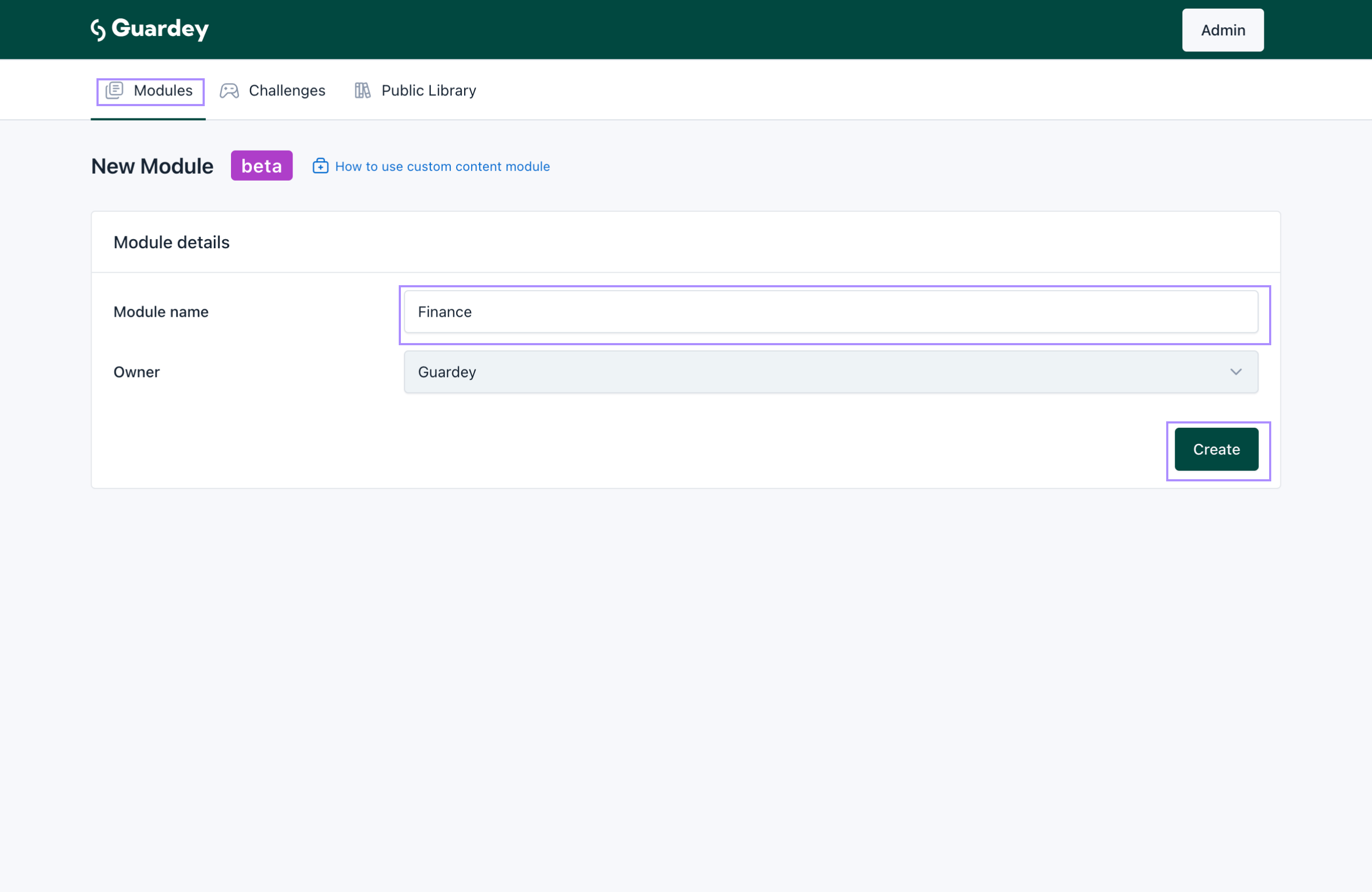Screen dimensions: 1372x892
Task: Open the Admin menu button
Action: pyautogui.click(x=1222, y=30)
